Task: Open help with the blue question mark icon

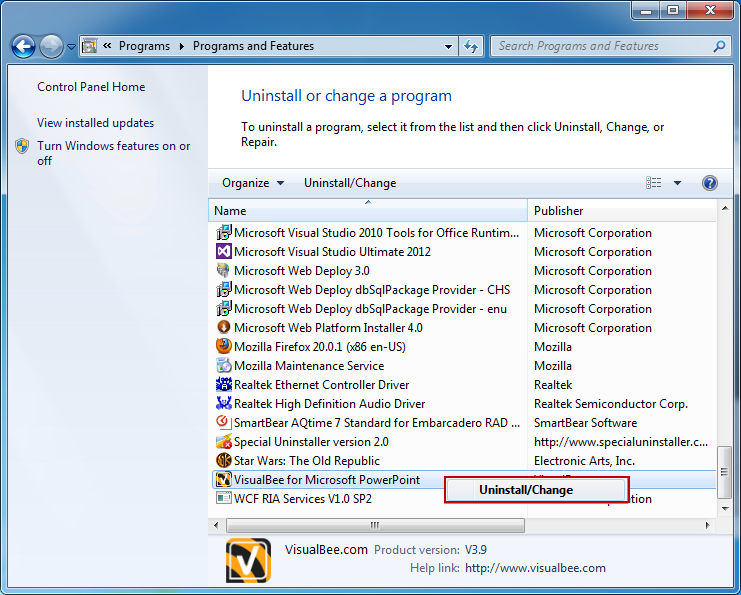Action: (709, 183)
